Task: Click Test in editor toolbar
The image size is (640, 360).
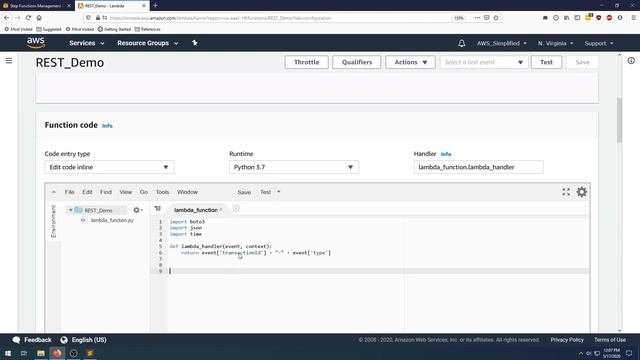Action: 265,192
